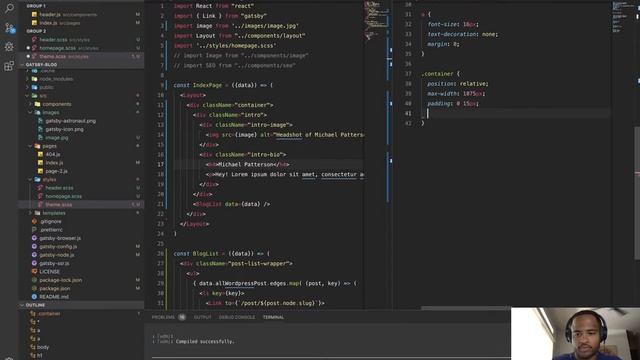The image size is (640, 360).
Task: Click the 404.js file icon
Action: point(40,154)
